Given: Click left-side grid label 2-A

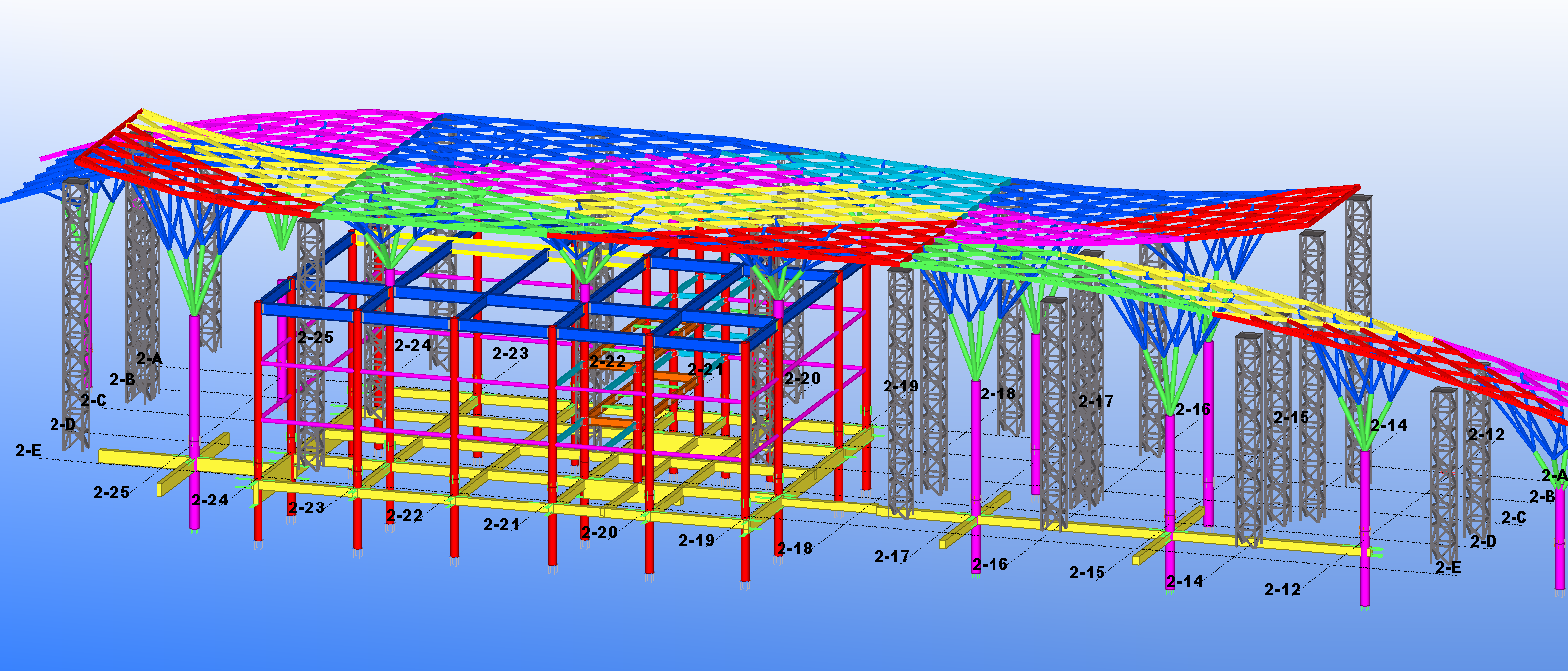Looking at the screenshot, I should [x=150, y=358].
